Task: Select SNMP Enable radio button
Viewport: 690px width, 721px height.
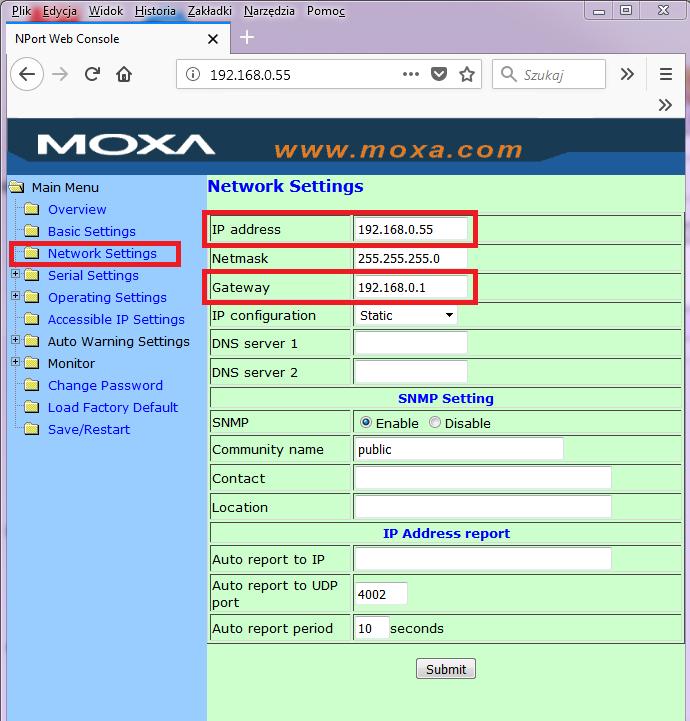Action: click(366, 422)
